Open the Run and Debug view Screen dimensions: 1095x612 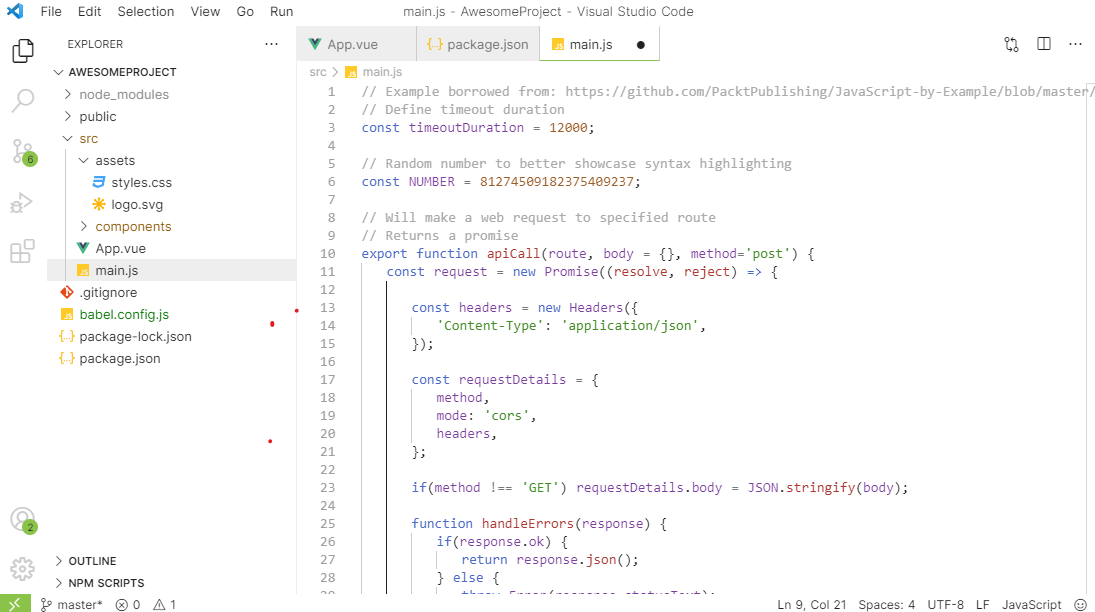tap(22, 203)
